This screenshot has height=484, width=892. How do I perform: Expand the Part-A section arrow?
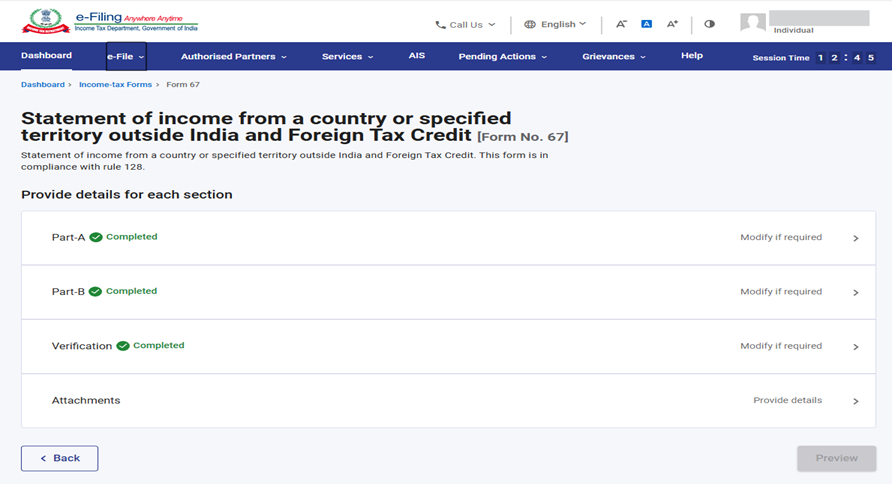coord(856,239)
